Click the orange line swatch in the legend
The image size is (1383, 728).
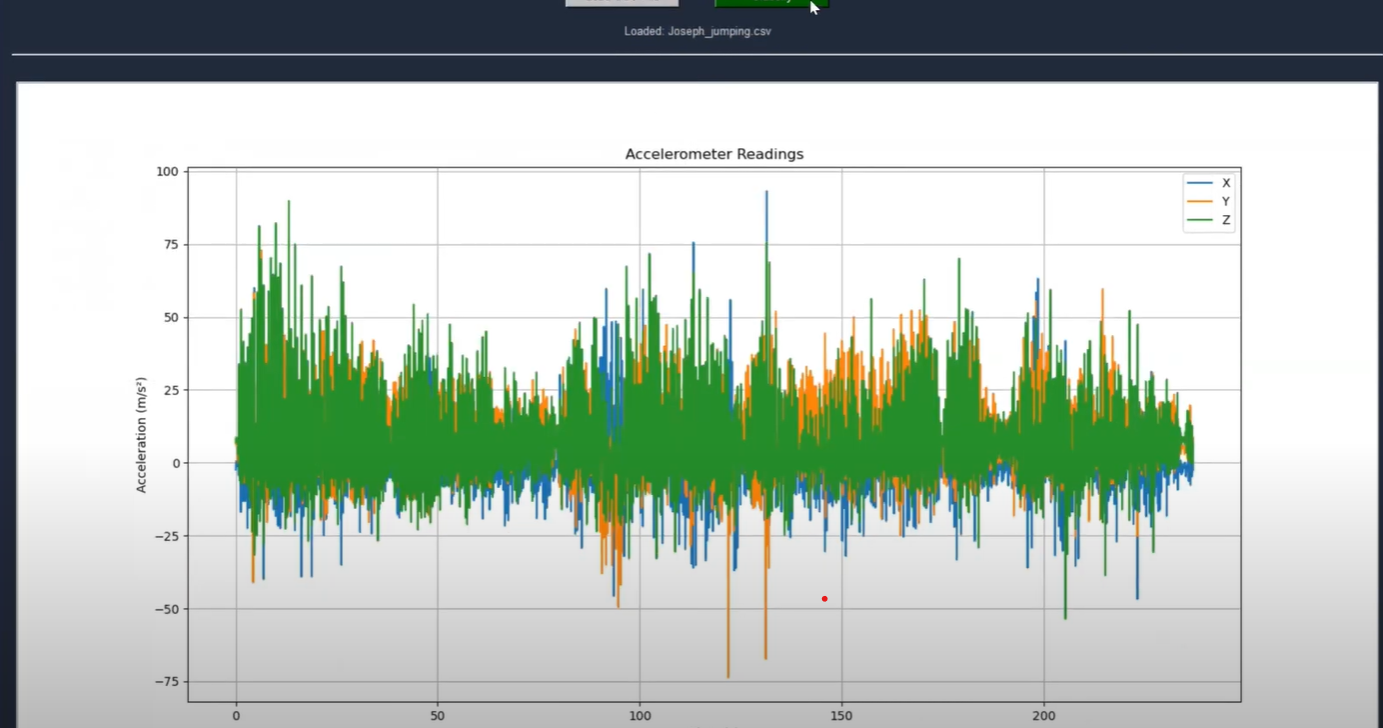tap(1199, 201)
